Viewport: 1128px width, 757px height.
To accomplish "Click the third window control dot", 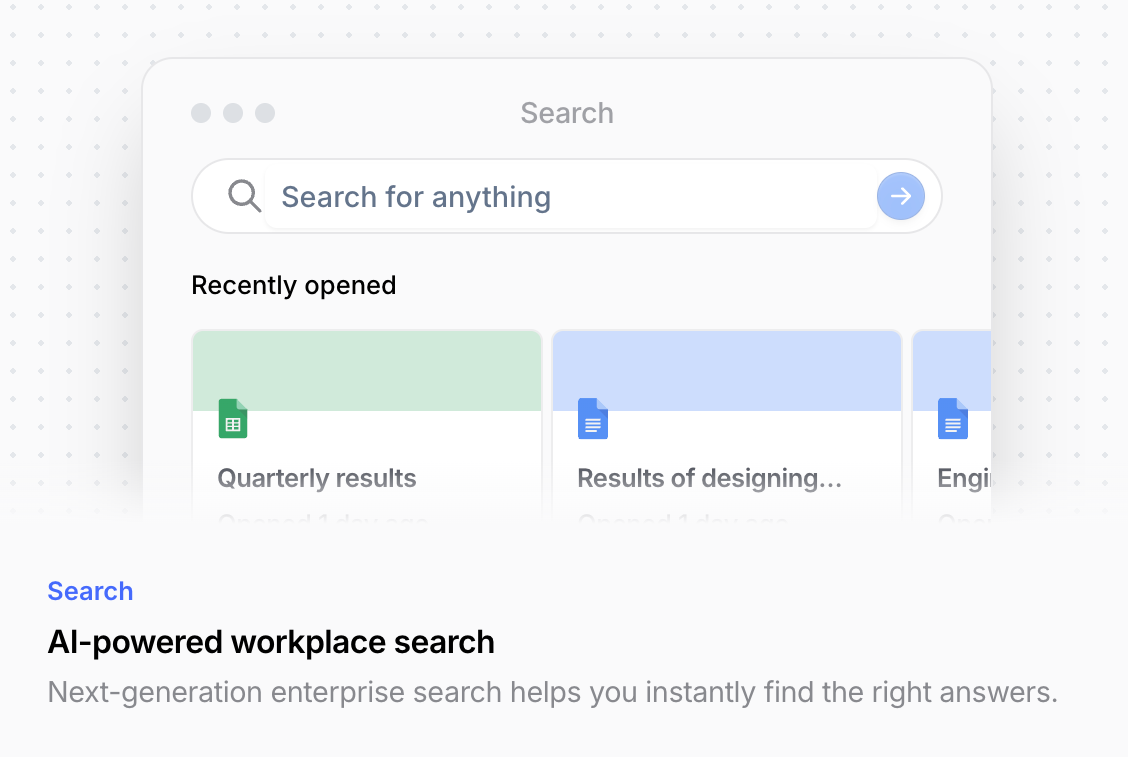I will [265, 113].
